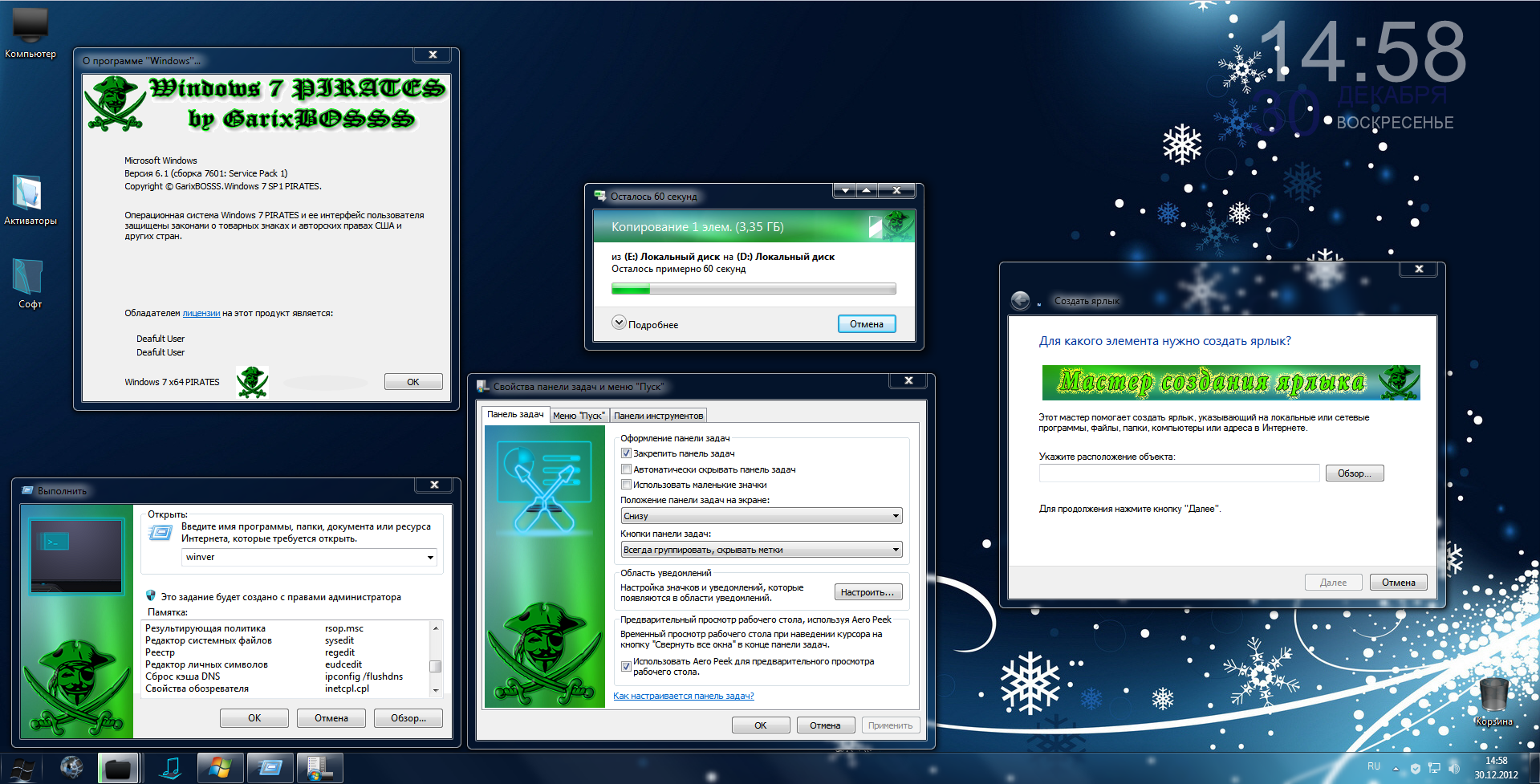Click Отмена in the Создать ярлык wizard

coord(1399,583)
